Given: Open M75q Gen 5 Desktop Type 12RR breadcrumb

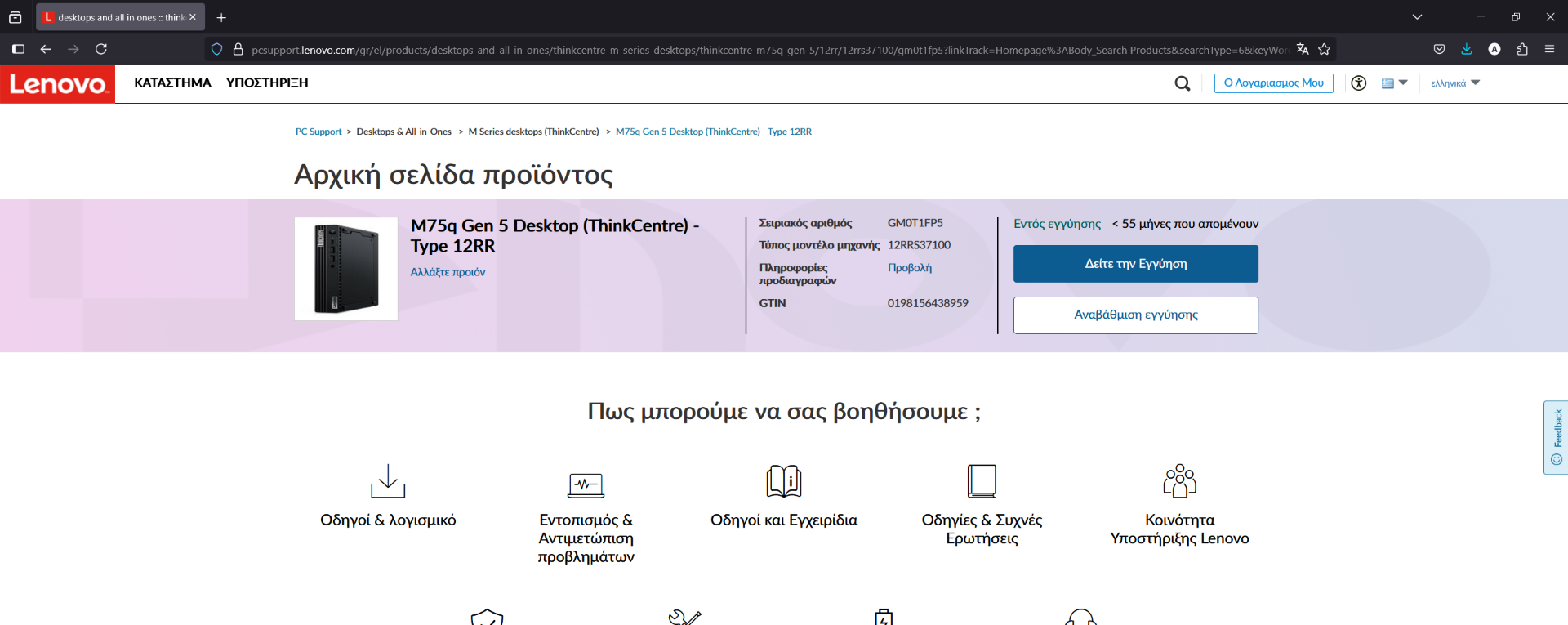Looking at the screenshot, I should point(714,132).
